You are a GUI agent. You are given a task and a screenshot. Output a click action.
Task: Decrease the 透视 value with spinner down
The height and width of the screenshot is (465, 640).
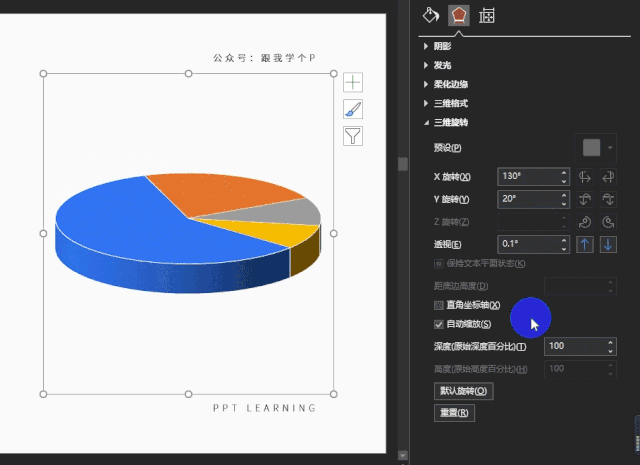(x=564, y=249)
